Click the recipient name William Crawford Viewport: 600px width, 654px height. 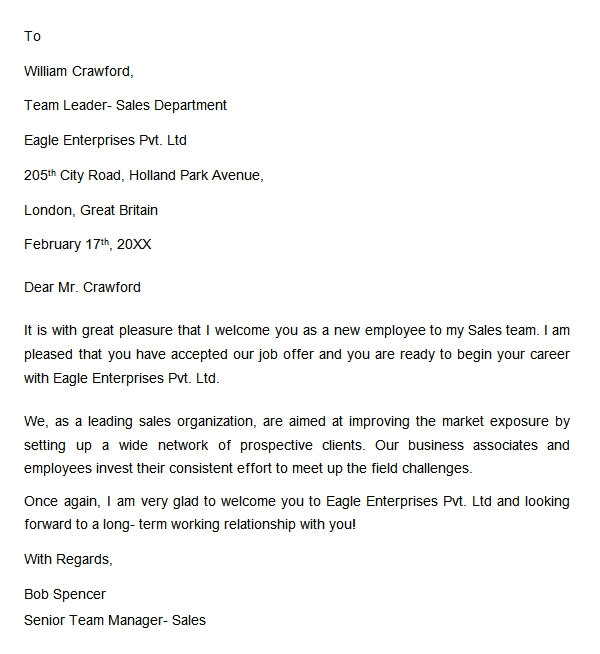coord(78,71)
